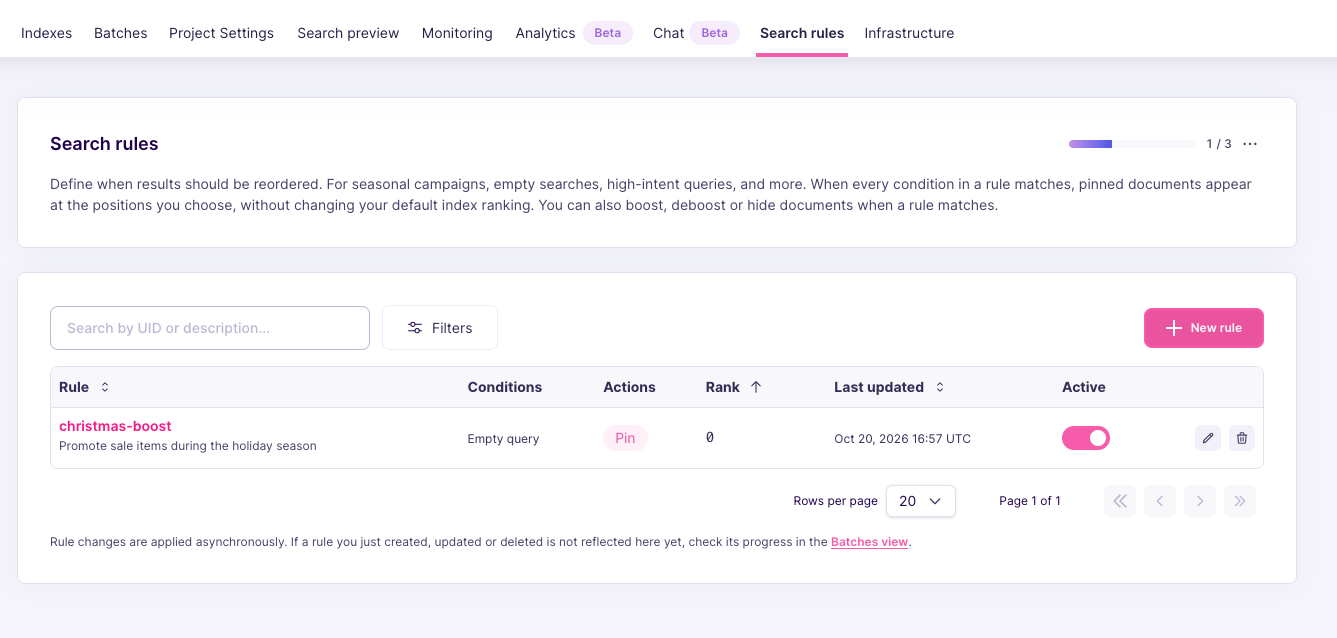Click the Rank value 0
Viewport: 1337px width, 638px height.
click(x=710, y=438)
